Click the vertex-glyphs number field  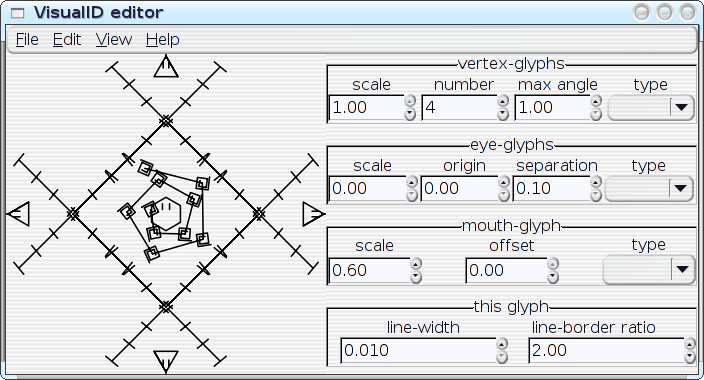pos(459,108)
